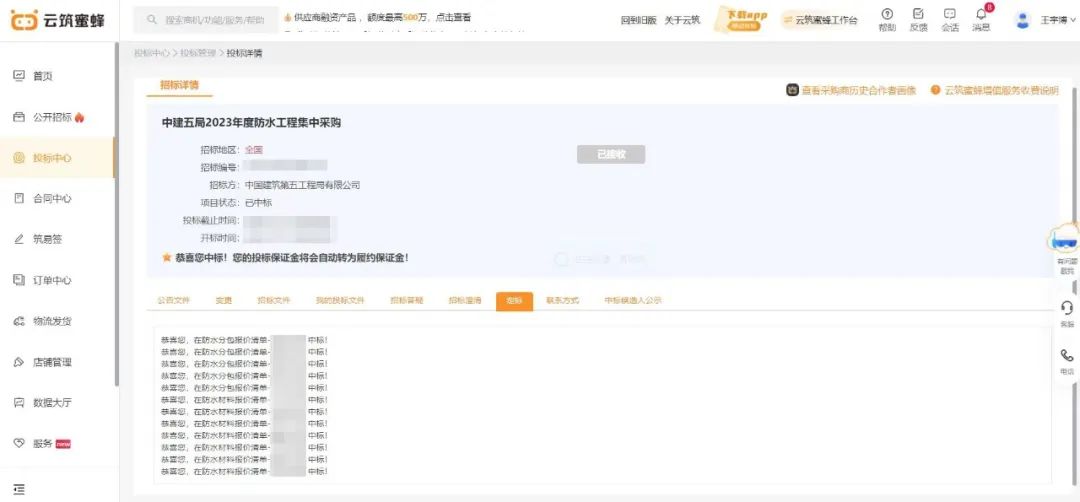Image resolution: width=1080 pixels, height=502 pixels.
Task: Open 公开招标 in the sidebar
Action: tap(52, 117)
